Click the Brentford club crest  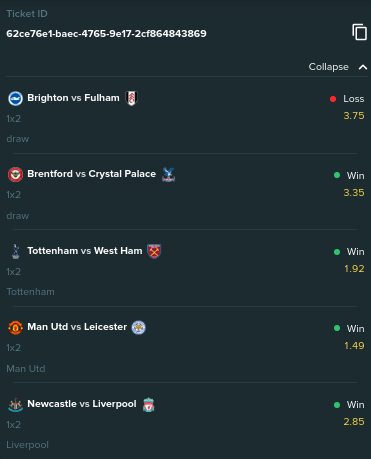coord(15,174)
